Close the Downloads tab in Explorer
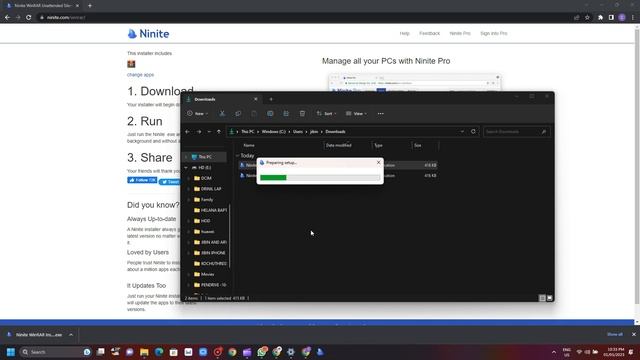 pyautogui.click(x=256, y=99)
